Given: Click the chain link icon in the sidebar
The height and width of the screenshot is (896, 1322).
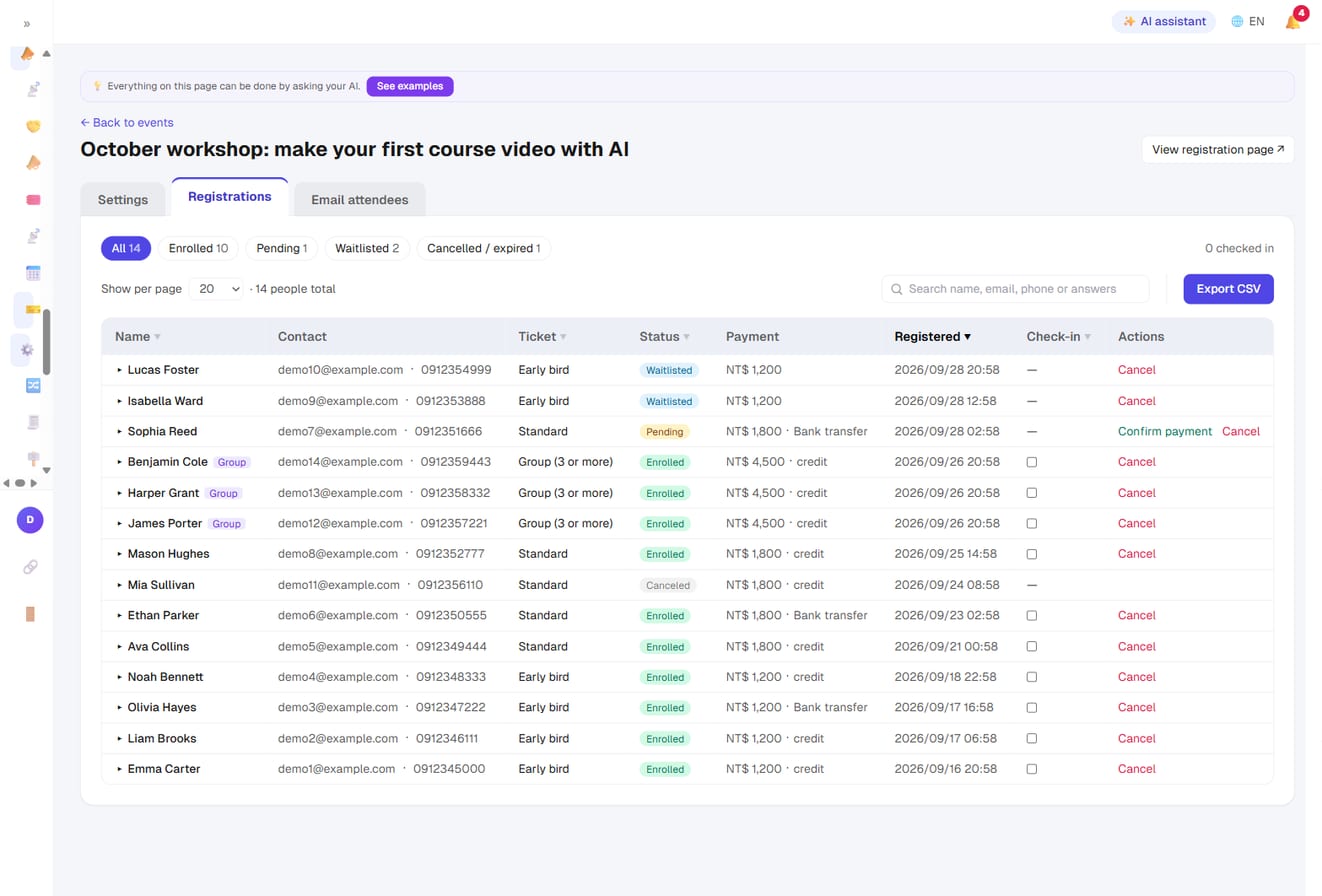Looking at the screenshot, I should pos(31,567).
